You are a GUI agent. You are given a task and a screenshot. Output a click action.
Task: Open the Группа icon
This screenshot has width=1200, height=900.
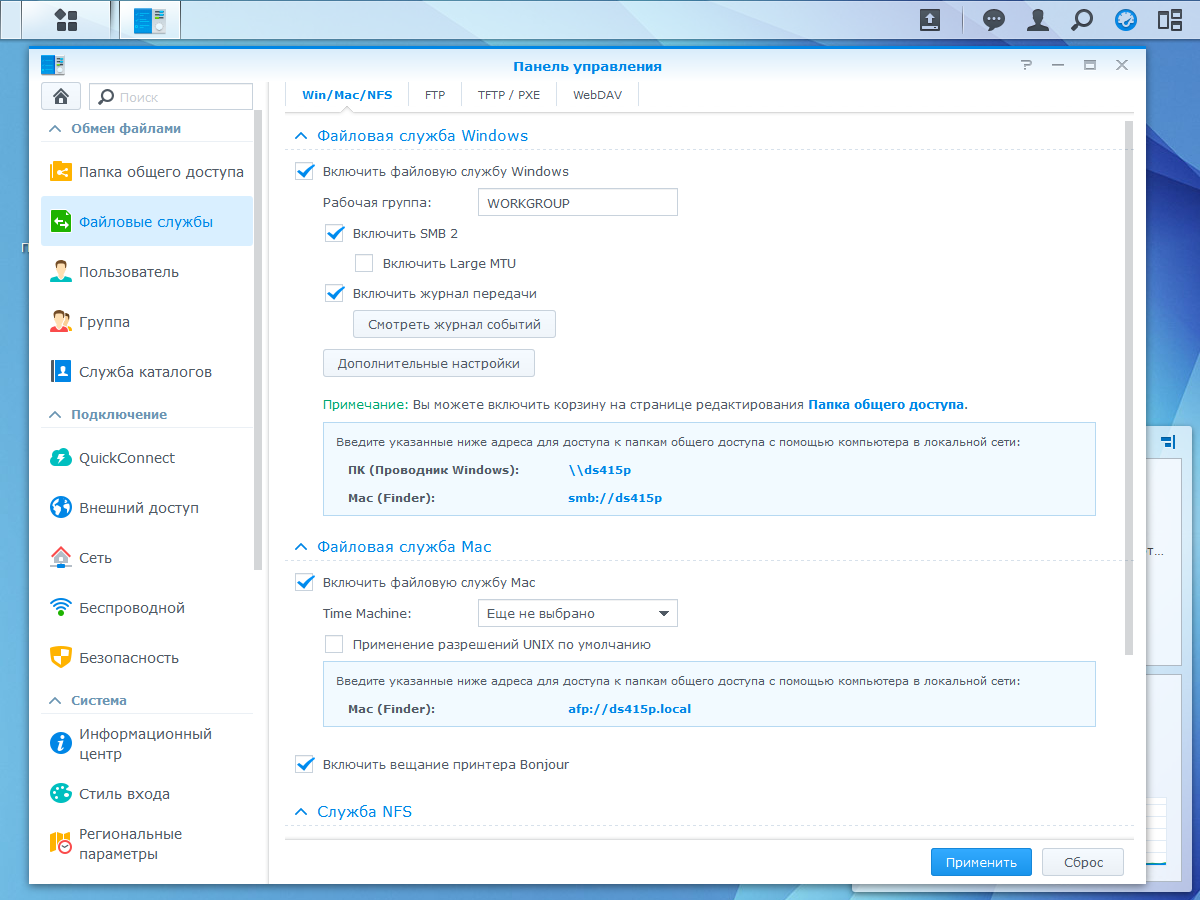click(61, 322)
